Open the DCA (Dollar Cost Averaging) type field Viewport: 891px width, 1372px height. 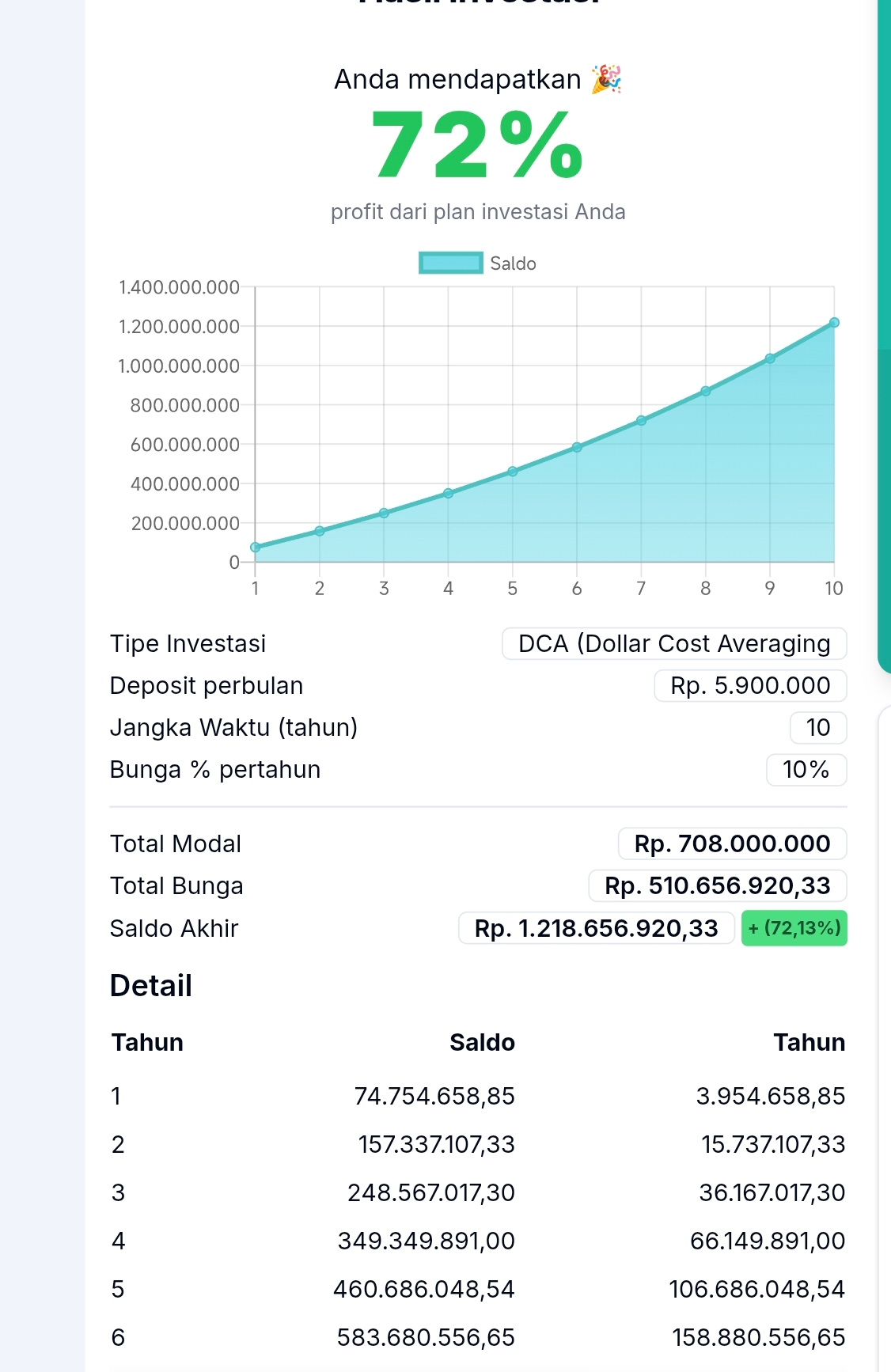coord(674,643)
